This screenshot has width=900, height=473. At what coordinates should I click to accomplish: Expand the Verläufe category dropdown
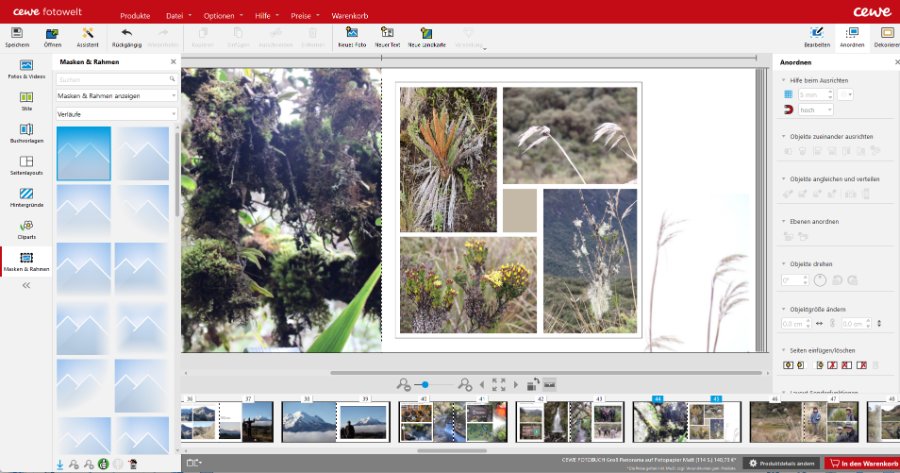coord(116,114)
